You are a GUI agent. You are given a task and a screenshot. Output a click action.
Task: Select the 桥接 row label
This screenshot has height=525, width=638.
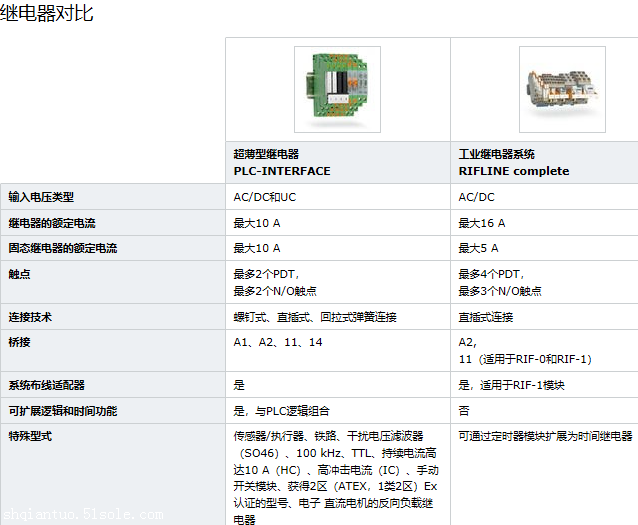point(20,342)
